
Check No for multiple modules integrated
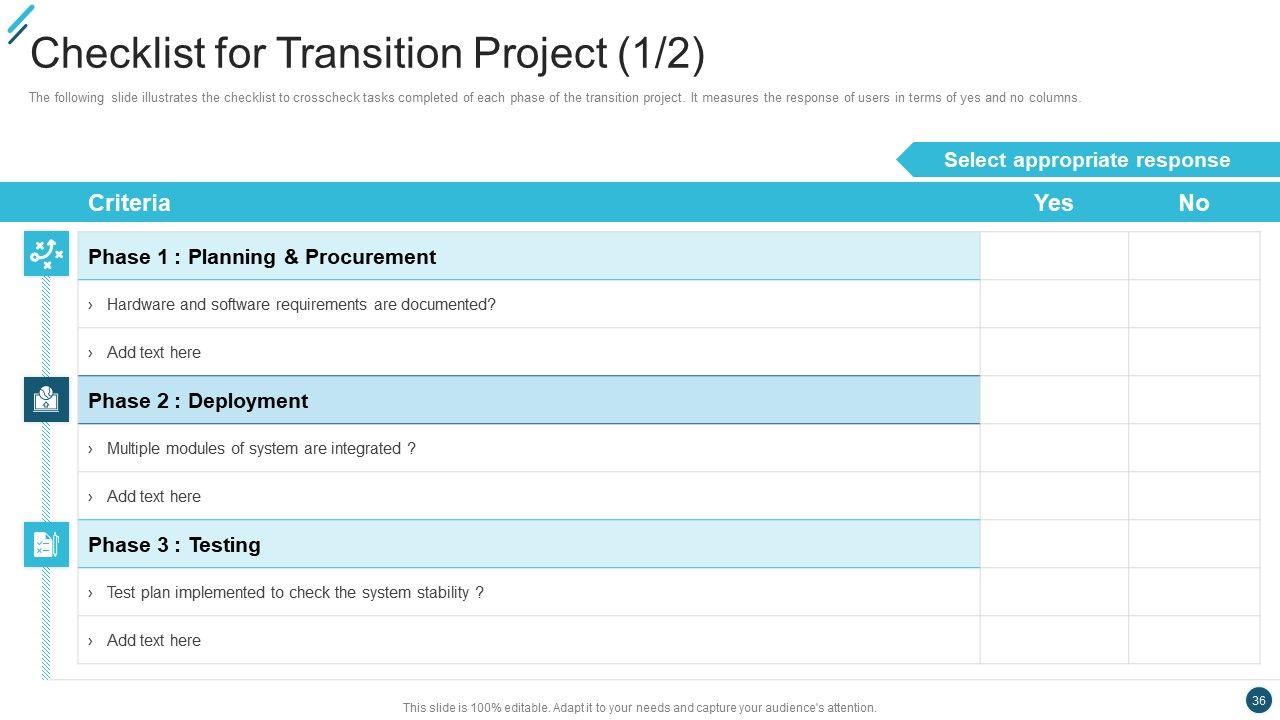pos(1194,448)
